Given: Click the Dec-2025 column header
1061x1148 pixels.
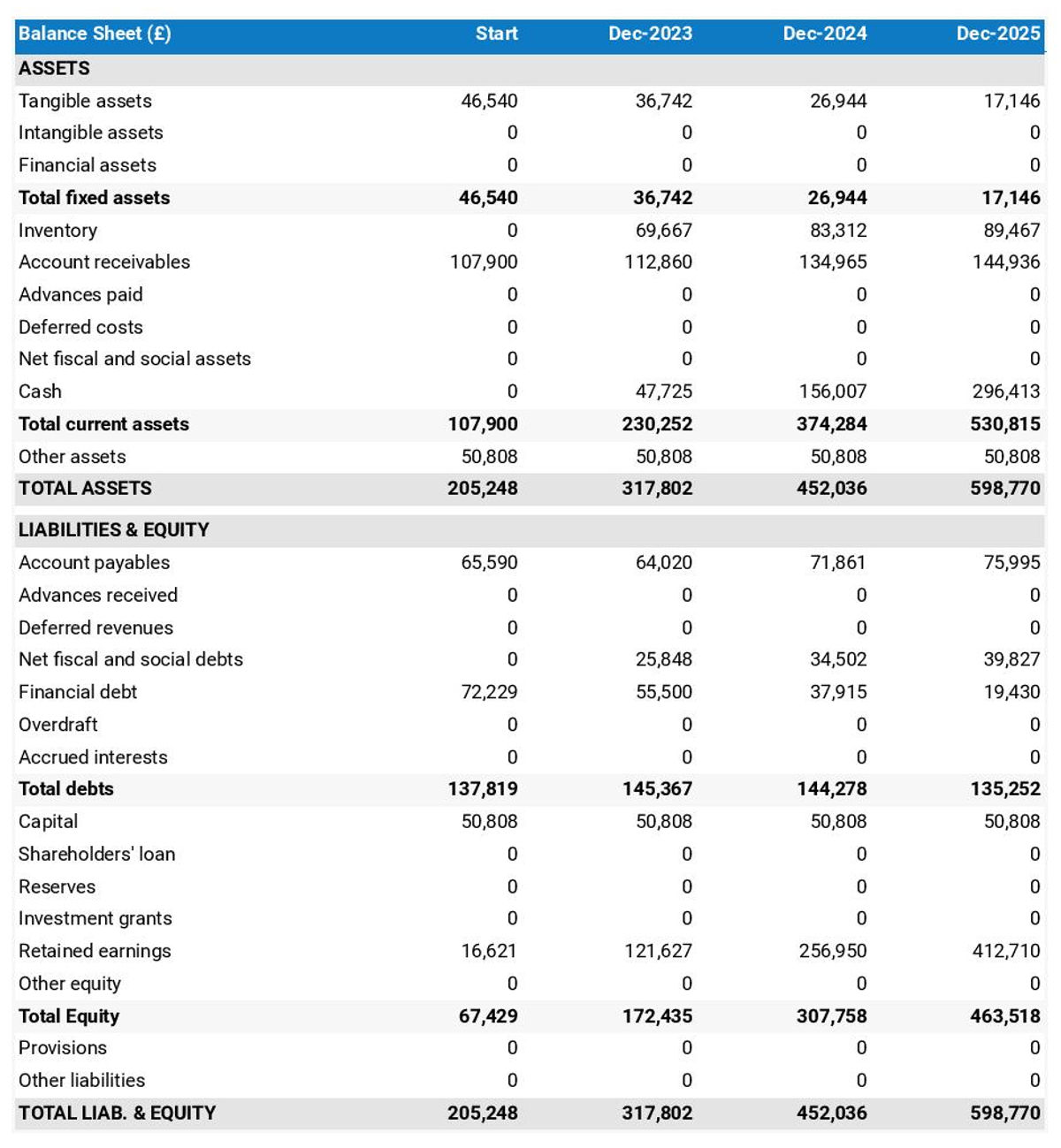Looking at the screenshot, I should click(x=997, y=34).
